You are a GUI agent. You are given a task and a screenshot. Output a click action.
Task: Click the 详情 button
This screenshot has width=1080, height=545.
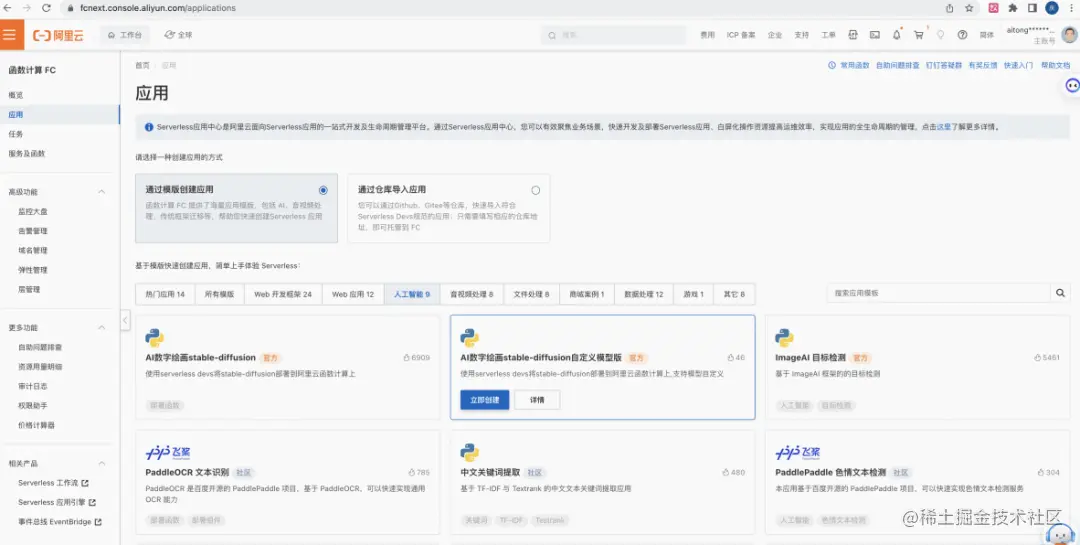(x=537, y=400)
